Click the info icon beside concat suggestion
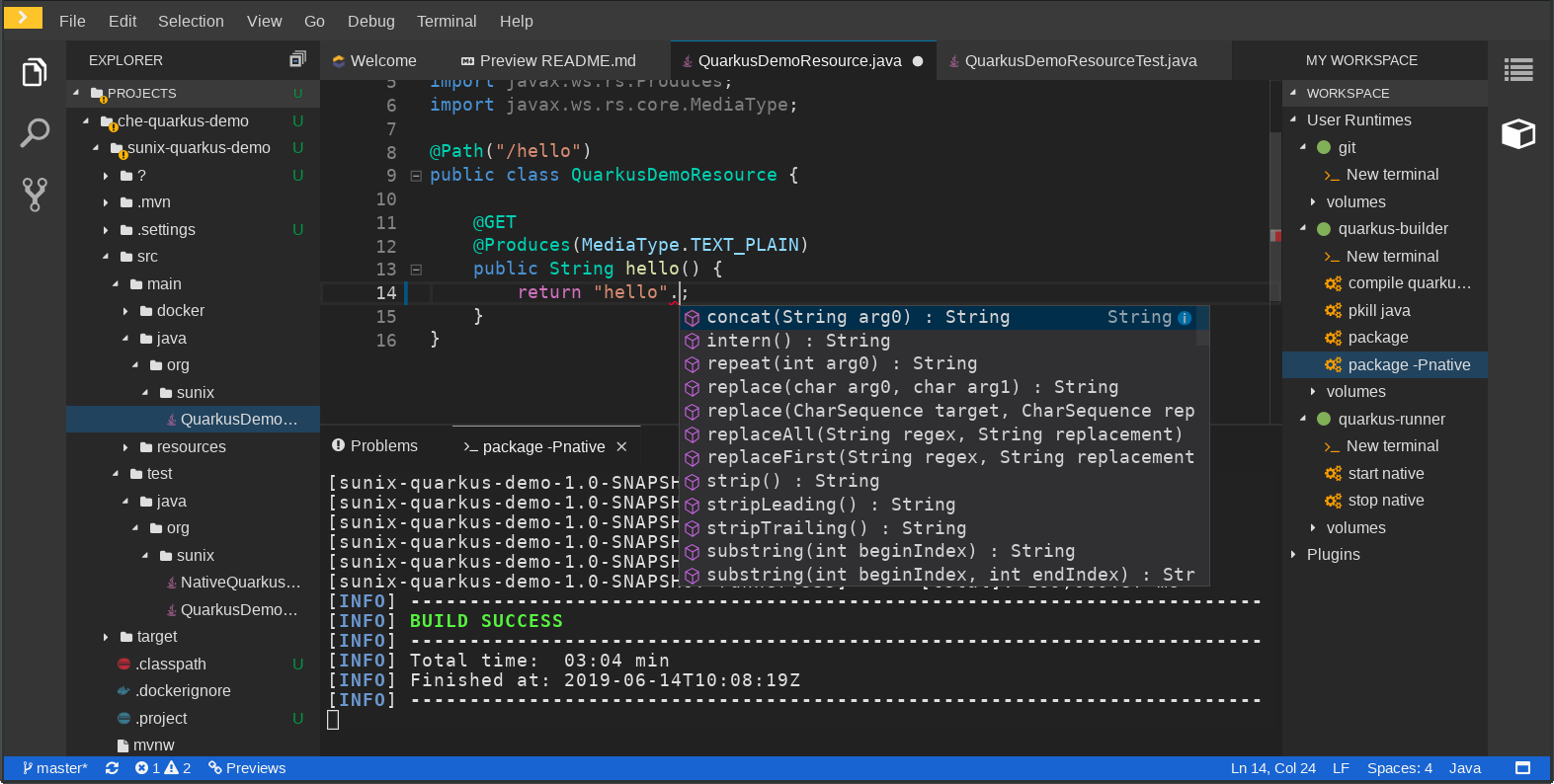The image size is (1554, 784). coord(1185,318)
